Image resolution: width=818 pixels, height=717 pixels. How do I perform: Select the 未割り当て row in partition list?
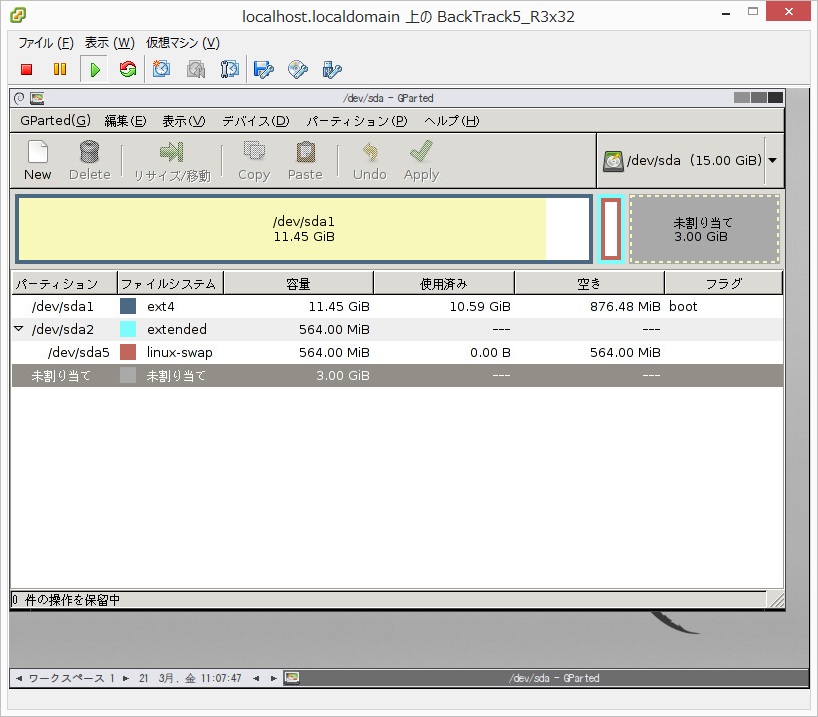click(x=397, y=375)
